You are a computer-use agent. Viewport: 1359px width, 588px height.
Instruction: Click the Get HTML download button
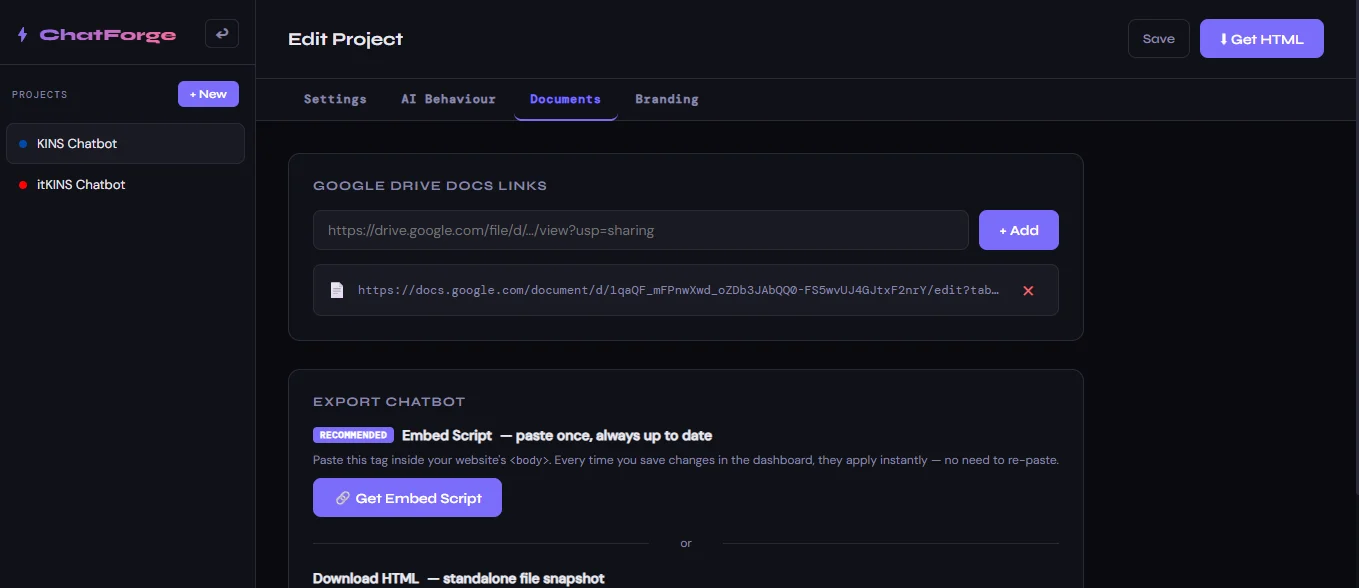(1262, 39)
